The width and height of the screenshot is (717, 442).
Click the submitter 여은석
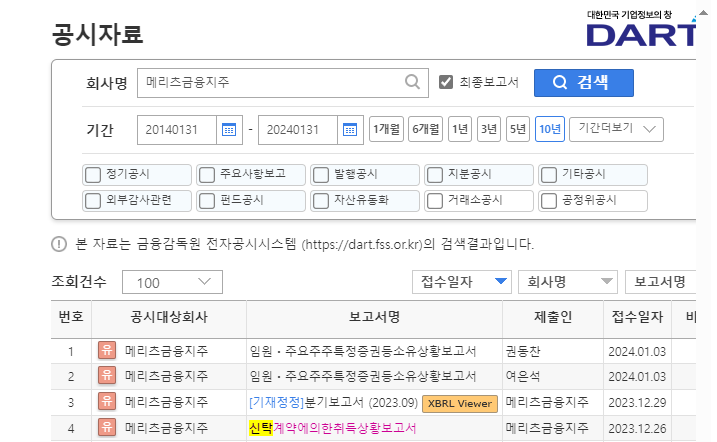[x=523, y=376]
